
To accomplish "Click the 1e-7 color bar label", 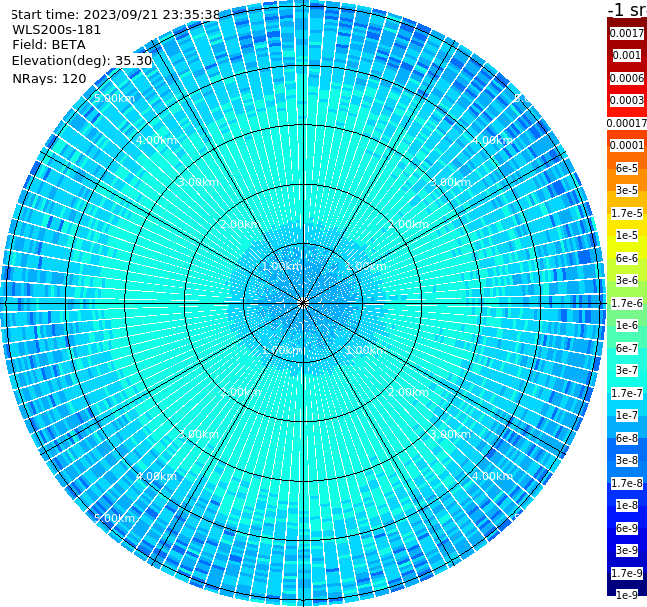I will [627, 415].
